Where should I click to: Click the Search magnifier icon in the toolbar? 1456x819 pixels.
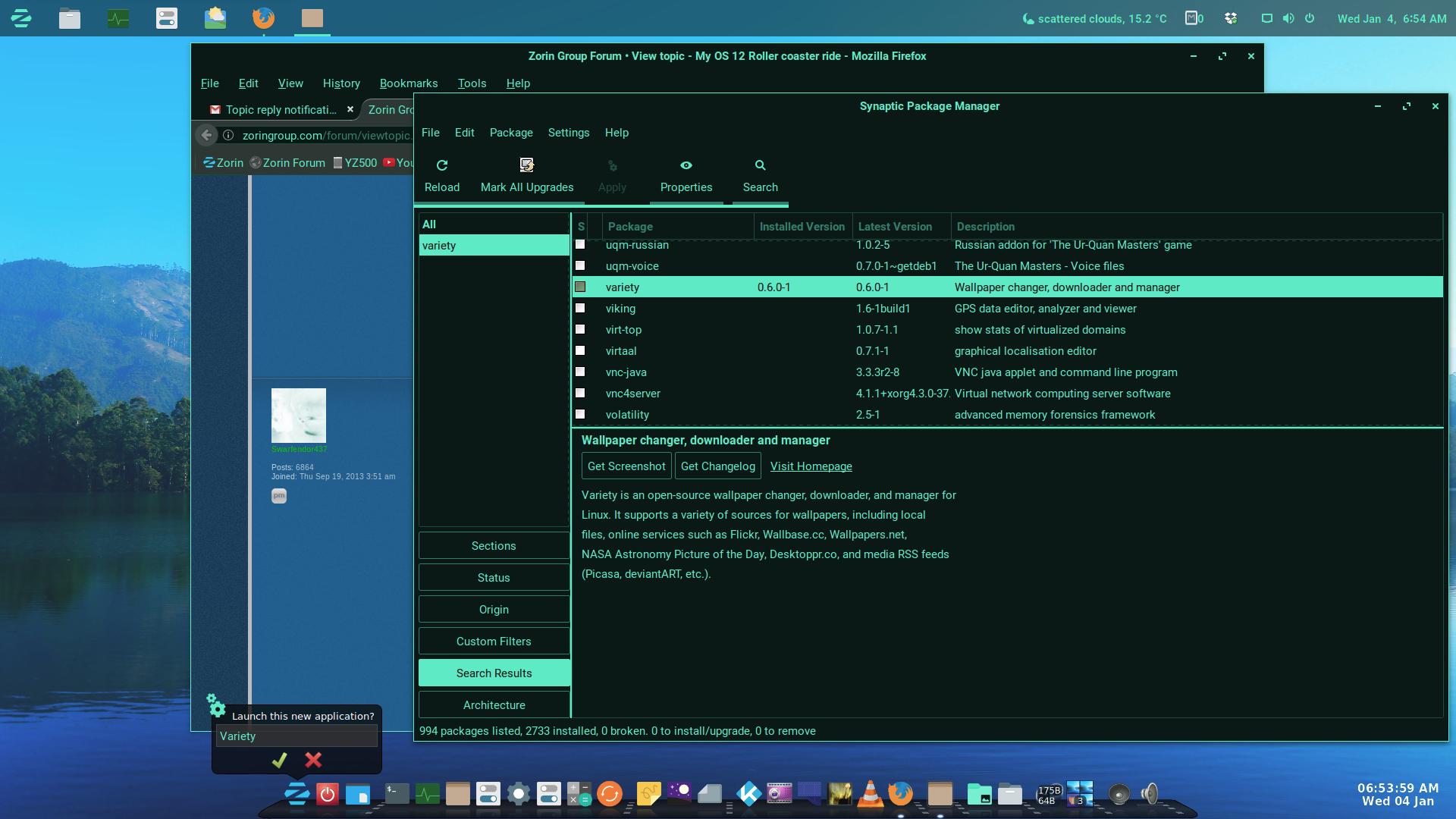[760, 165]
